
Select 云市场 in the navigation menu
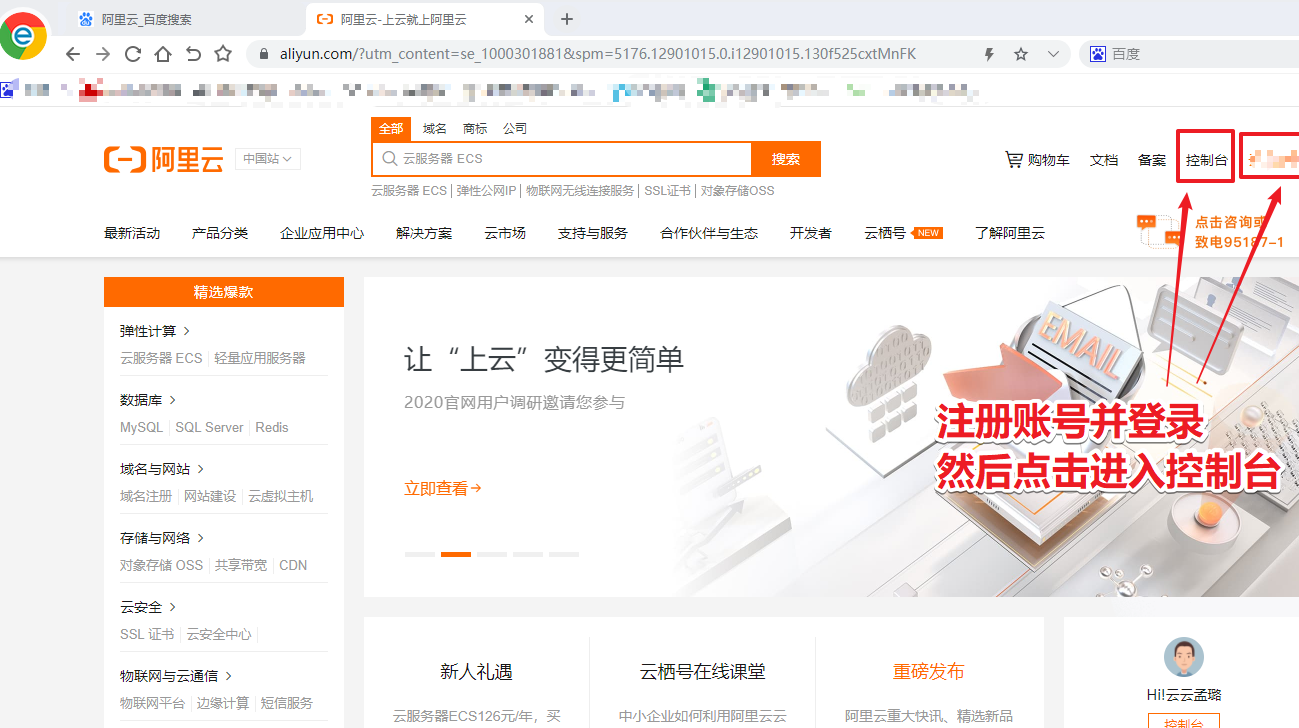(x=505, y=231)
